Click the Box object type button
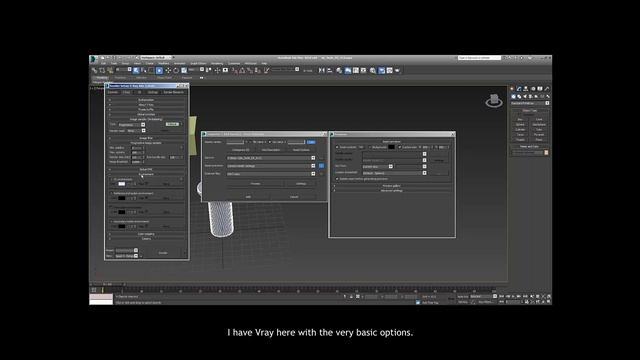 (520, 119)
